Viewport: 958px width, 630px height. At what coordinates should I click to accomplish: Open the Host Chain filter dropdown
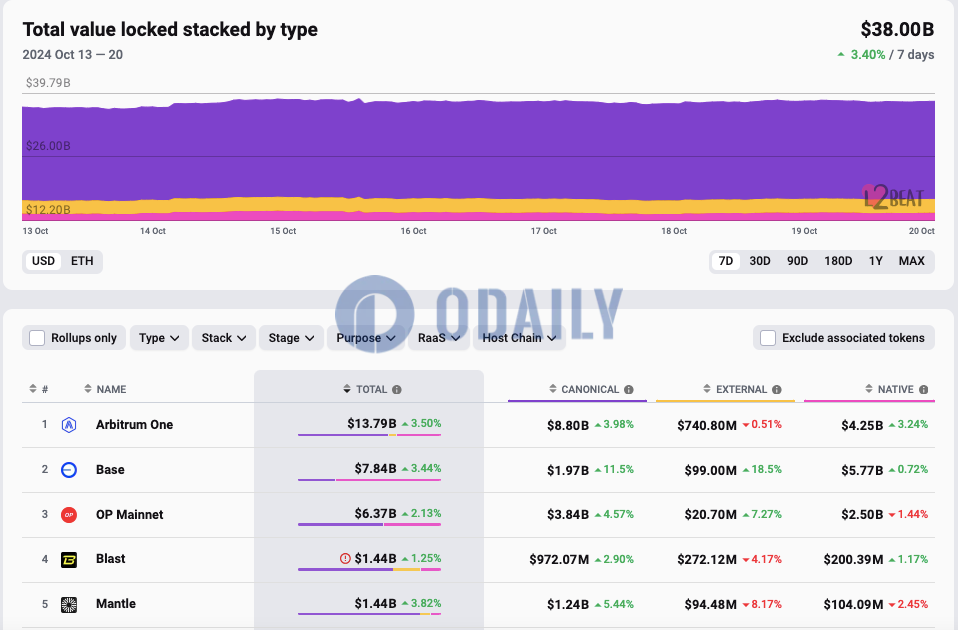click(x=519, y=338)
